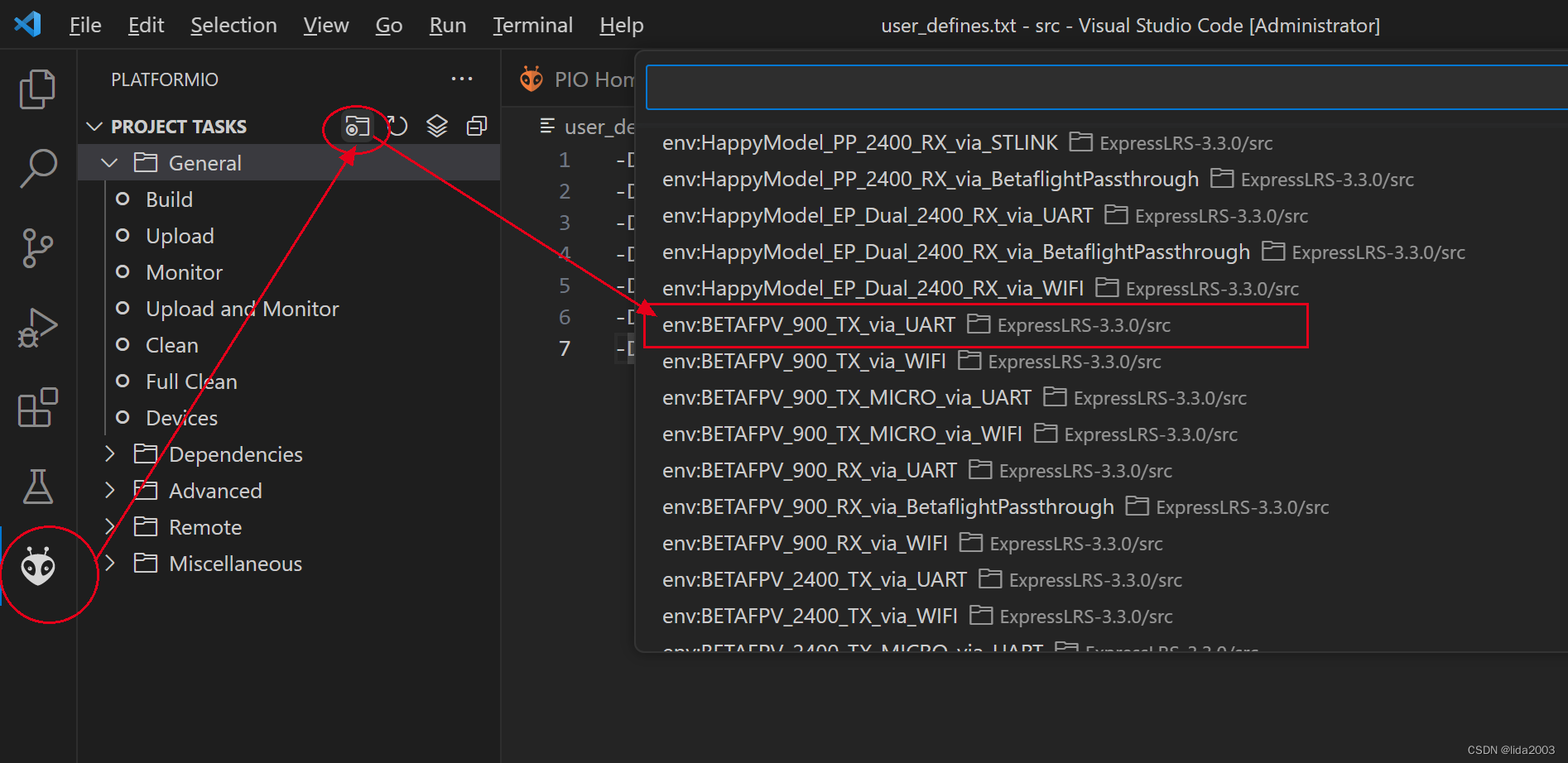This screenshot has width=1568, height=763.
Task: Open the Terminal menu
Action: point(533,26)
